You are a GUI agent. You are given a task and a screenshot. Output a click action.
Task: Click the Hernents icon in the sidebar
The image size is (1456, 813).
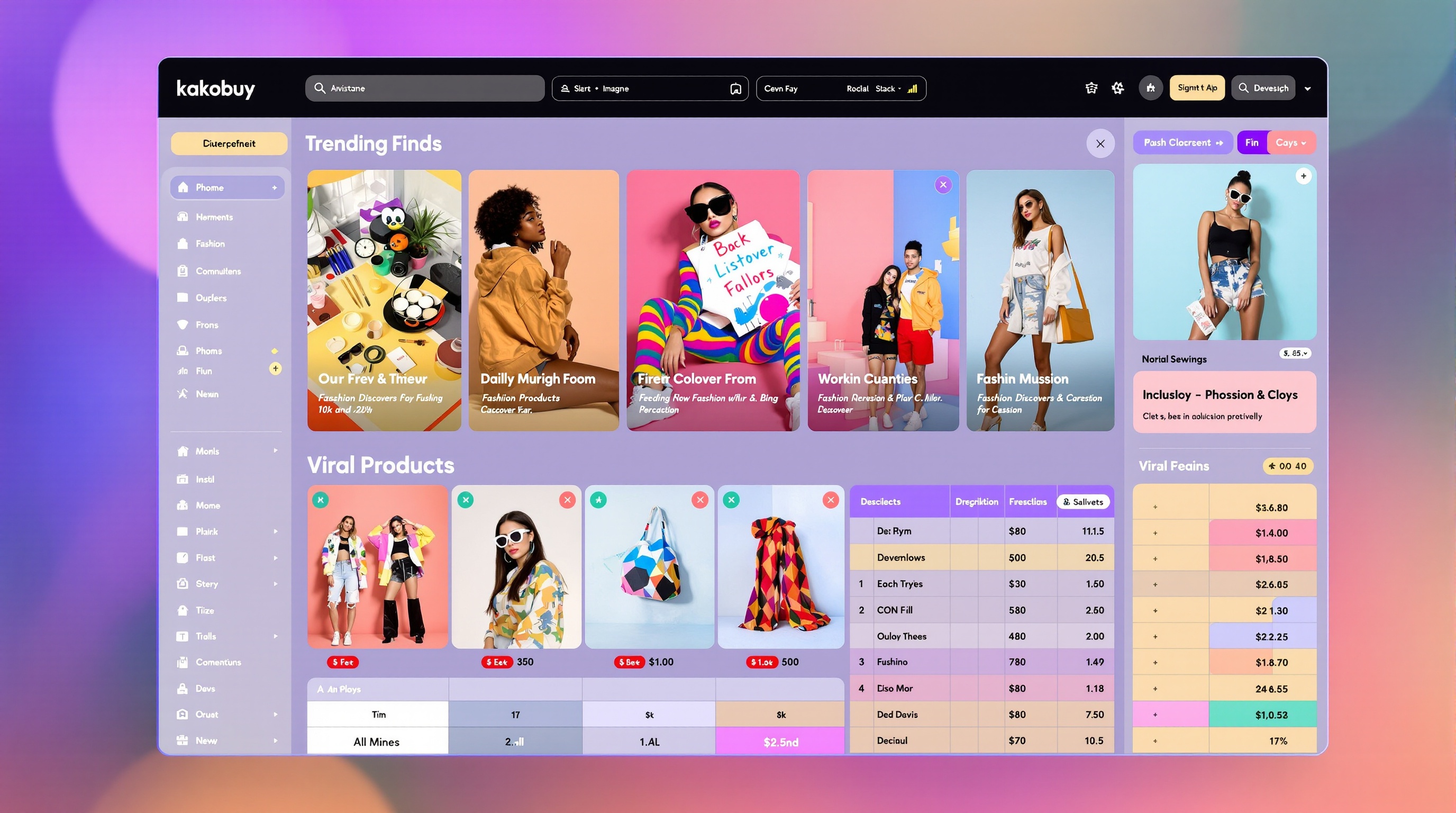tap(183, 216)
